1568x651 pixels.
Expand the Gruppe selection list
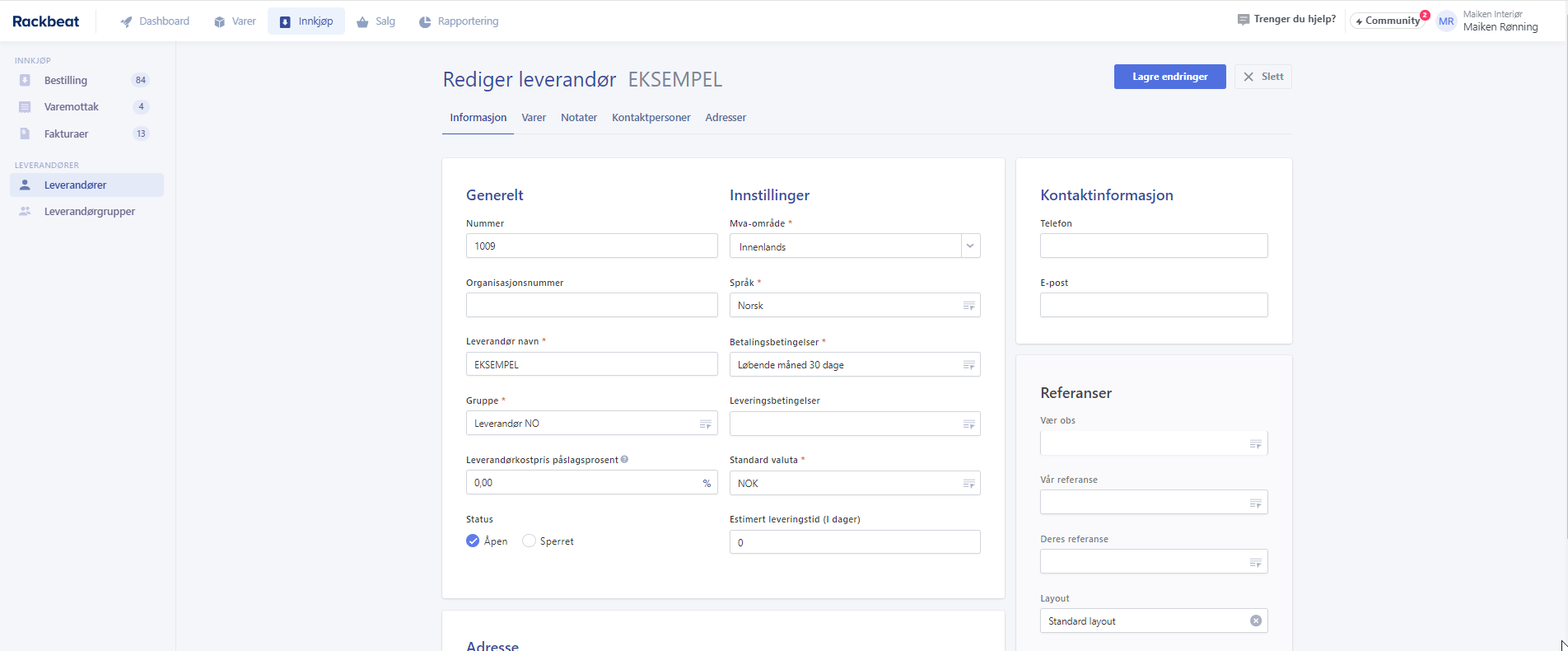[x=705, y=424]
